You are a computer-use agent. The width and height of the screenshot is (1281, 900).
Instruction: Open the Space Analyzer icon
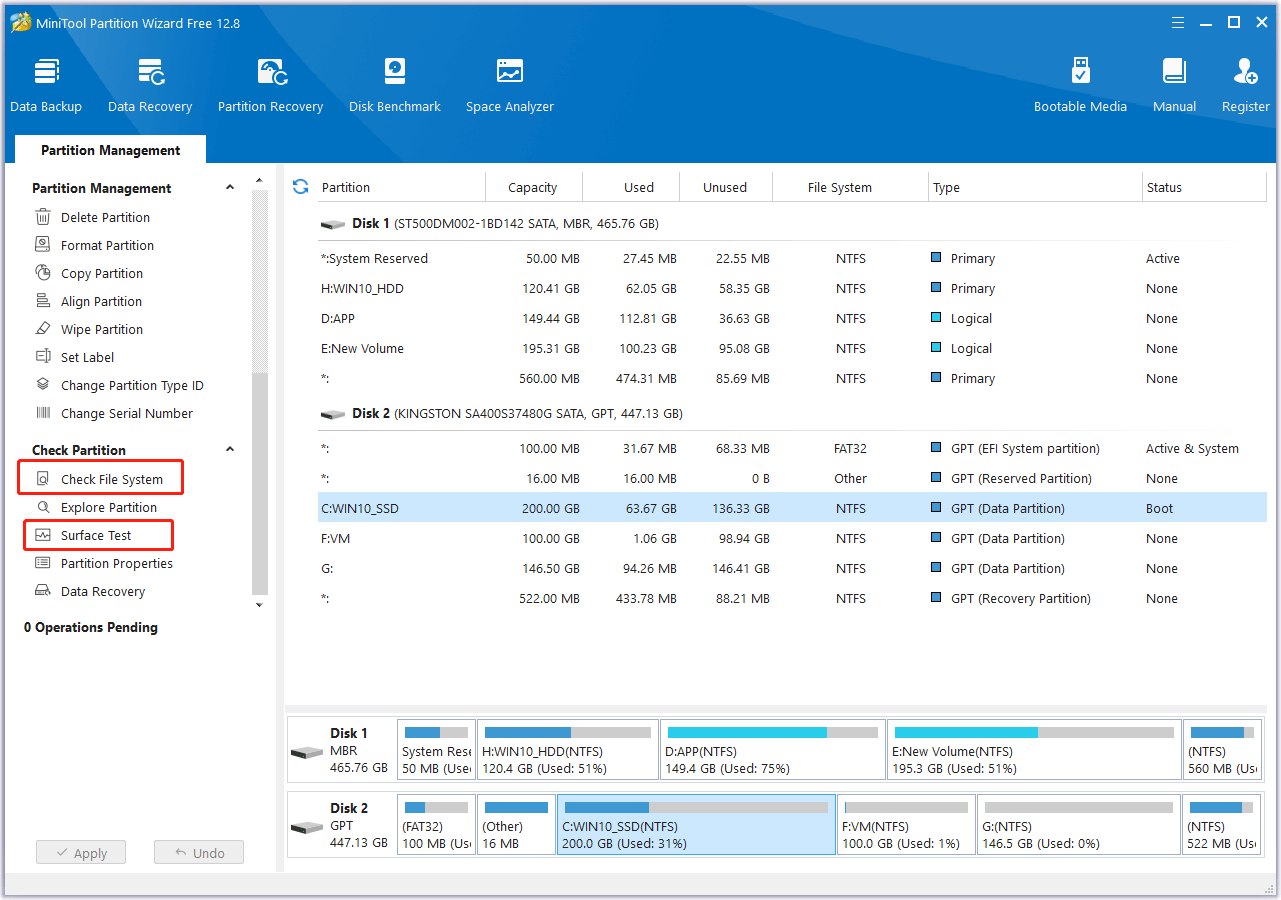(x=510, y=73)
